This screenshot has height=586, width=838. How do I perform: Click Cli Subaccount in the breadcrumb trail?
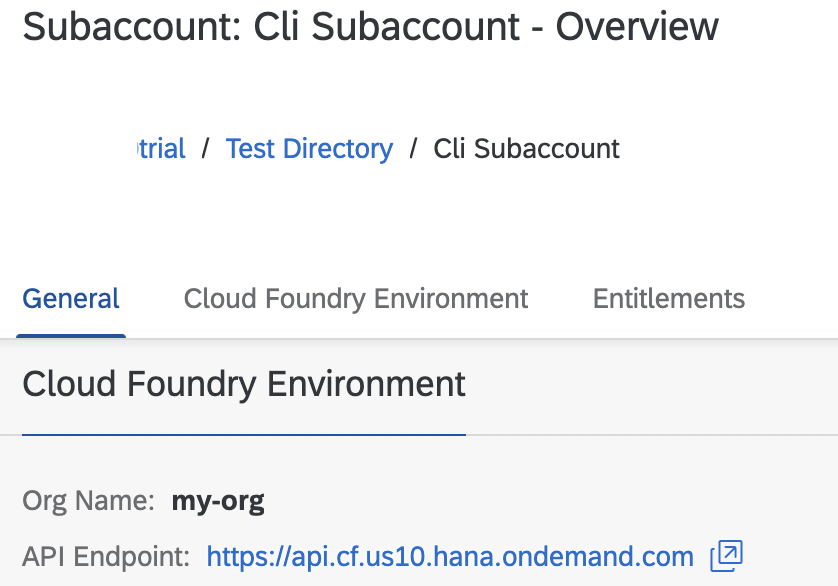[x=526, y=149]
